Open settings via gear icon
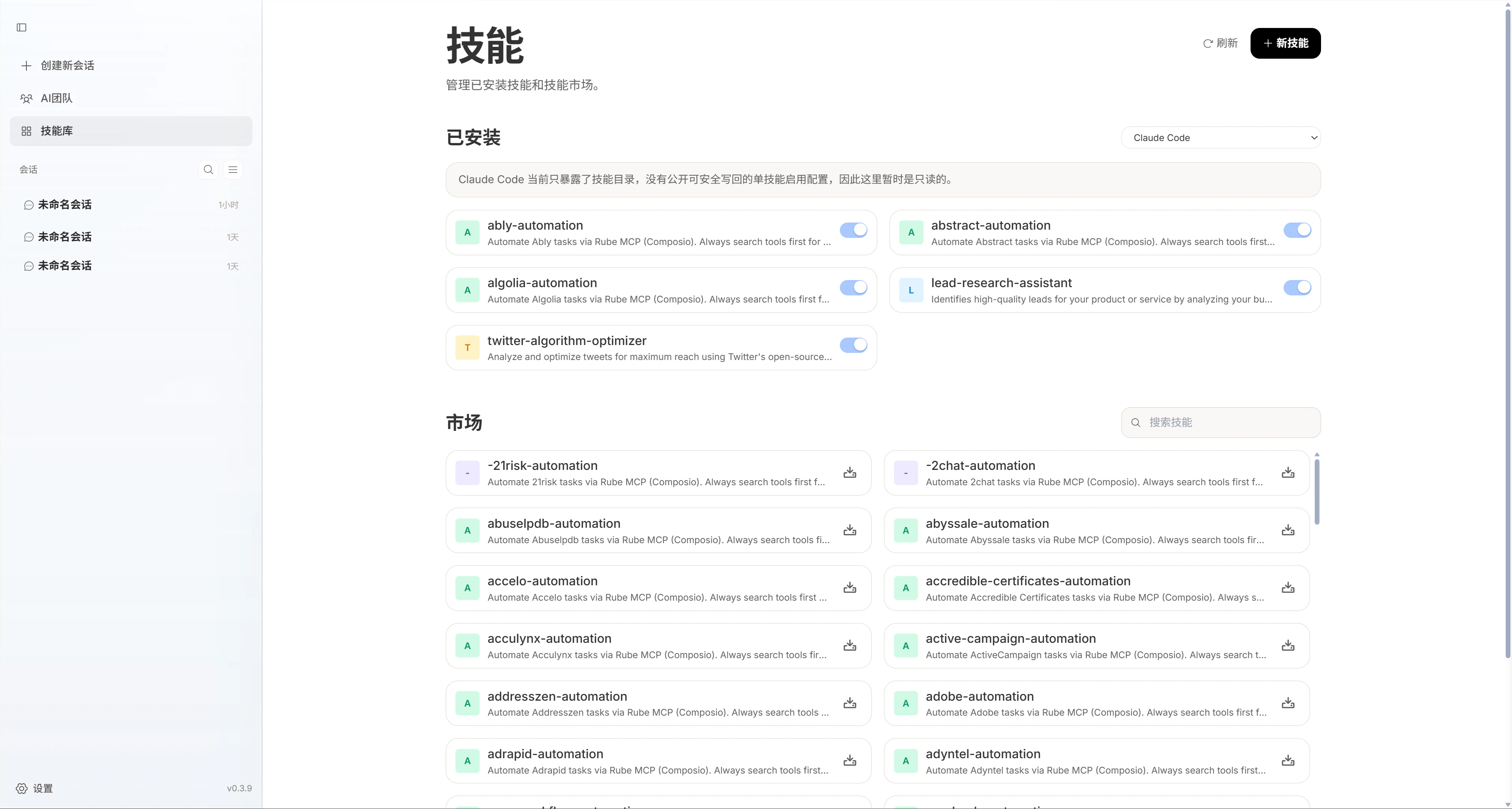The height and width of the screenshot is (809, 1512). (x=22, y=789)
